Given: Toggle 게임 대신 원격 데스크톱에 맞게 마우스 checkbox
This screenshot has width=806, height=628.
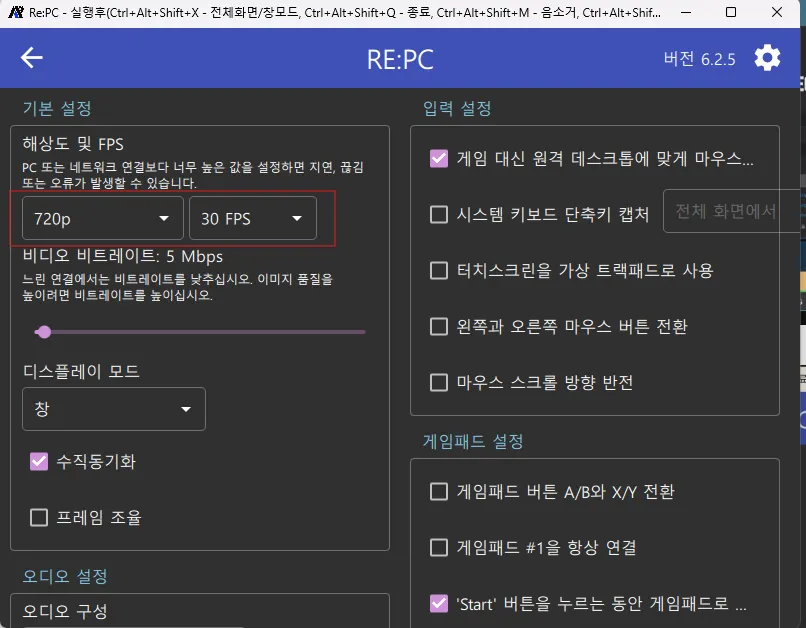Looking at the screenshot, I should (438, 158).
